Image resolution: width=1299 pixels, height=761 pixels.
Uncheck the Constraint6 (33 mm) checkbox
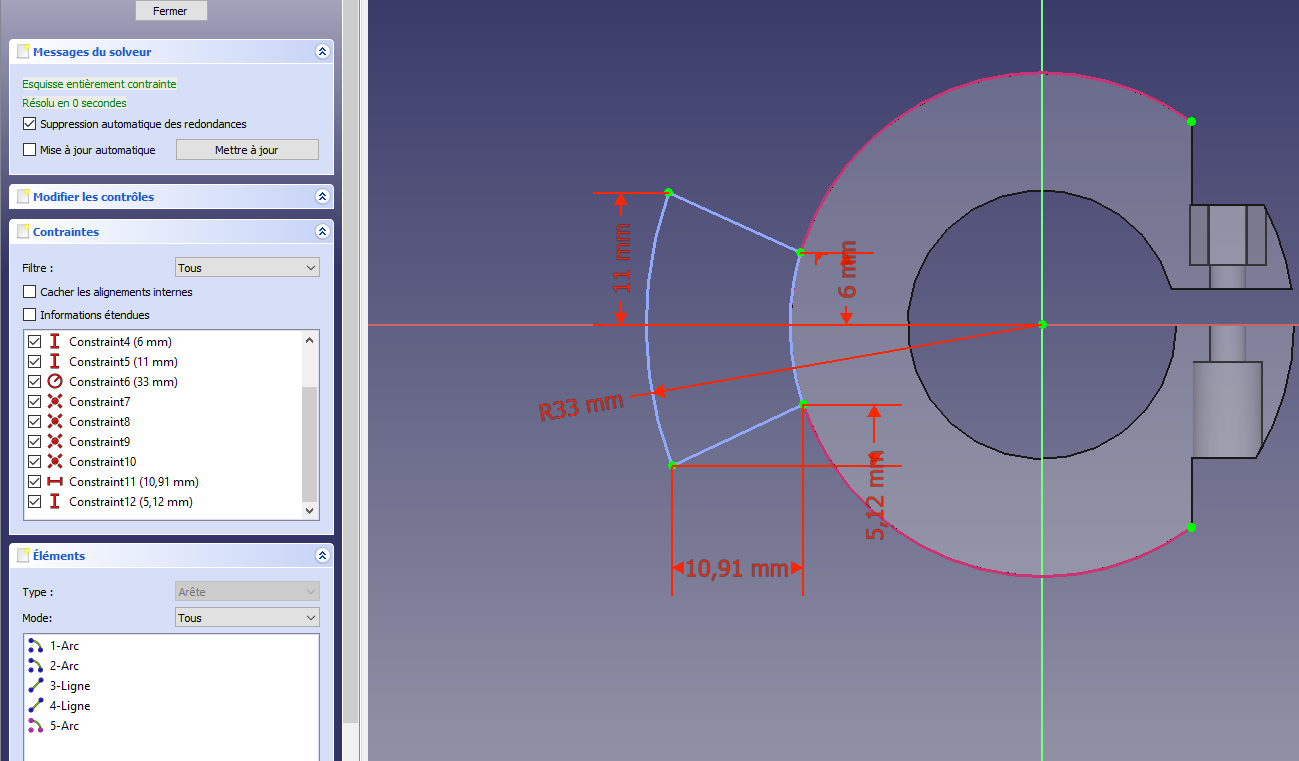[x=35, y=382]
